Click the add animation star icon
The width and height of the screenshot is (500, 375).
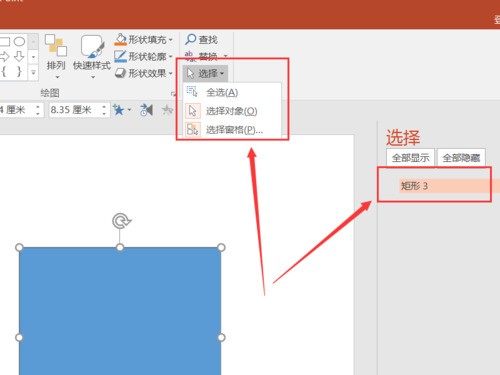pos(118,110)
